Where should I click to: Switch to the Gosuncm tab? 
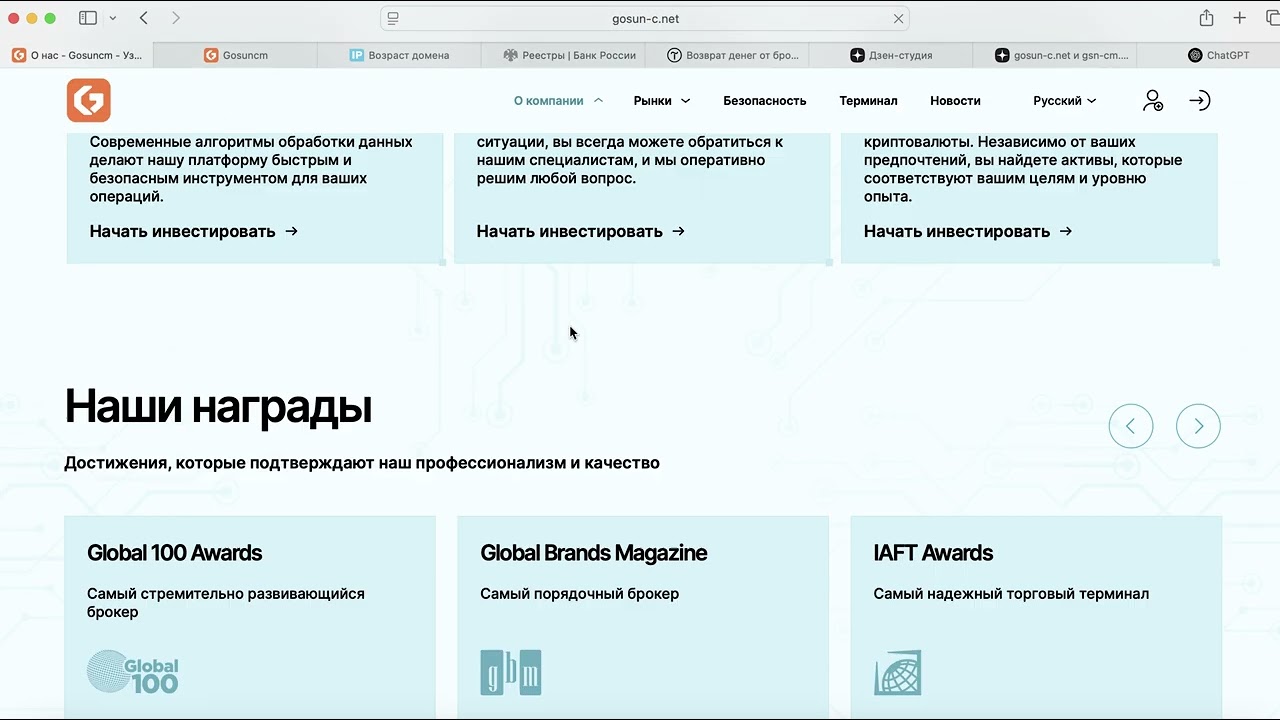(236, 55)
